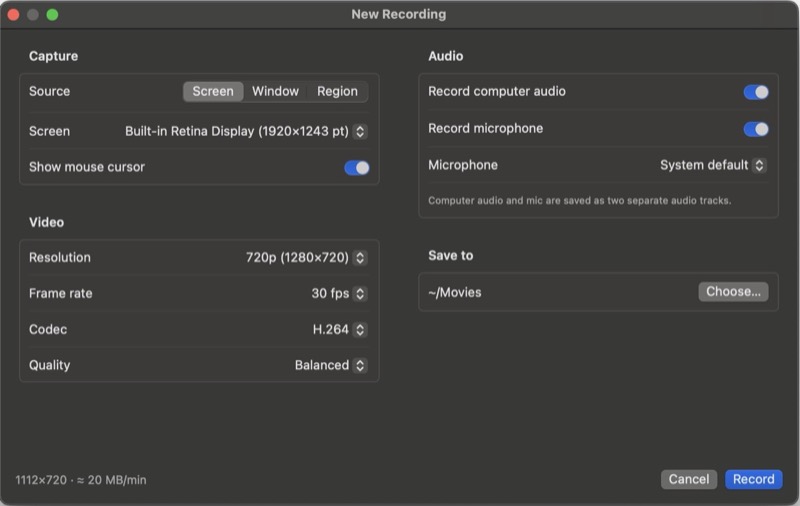
Task: Open the Frame rate dropdown
Action: click(339, 293)
